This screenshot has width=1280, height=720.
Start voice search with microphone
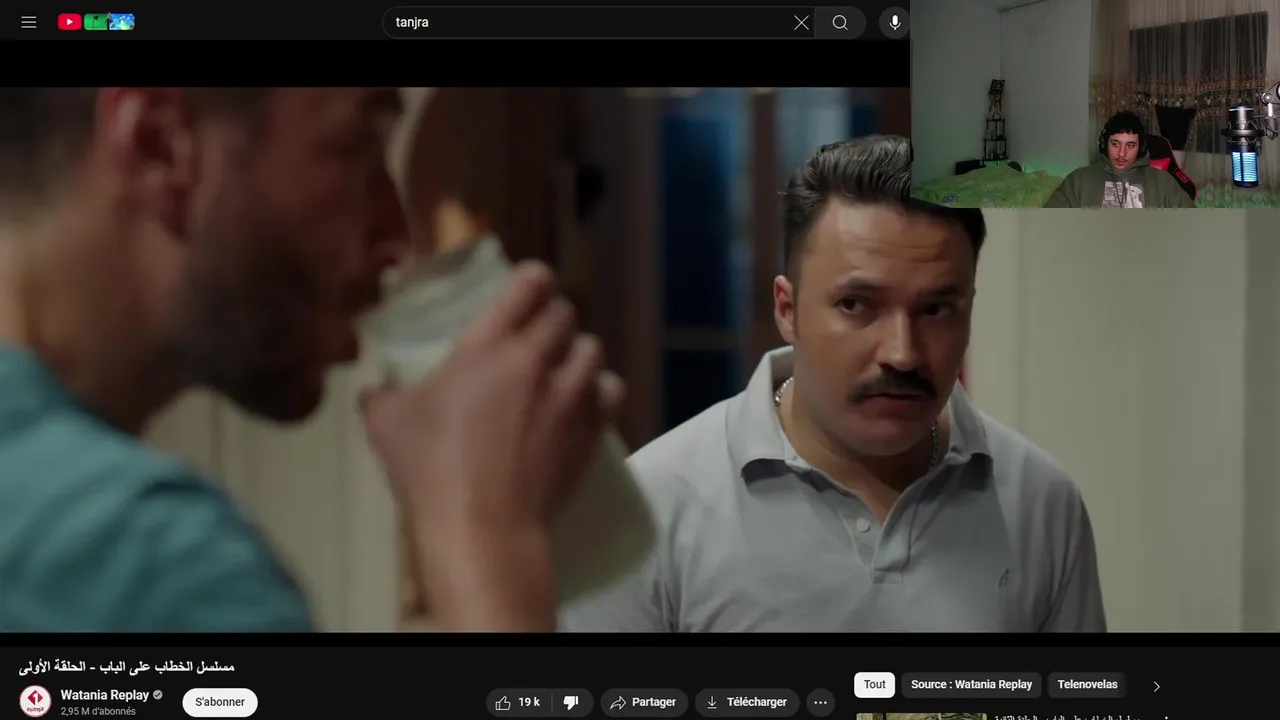[895, 22]
